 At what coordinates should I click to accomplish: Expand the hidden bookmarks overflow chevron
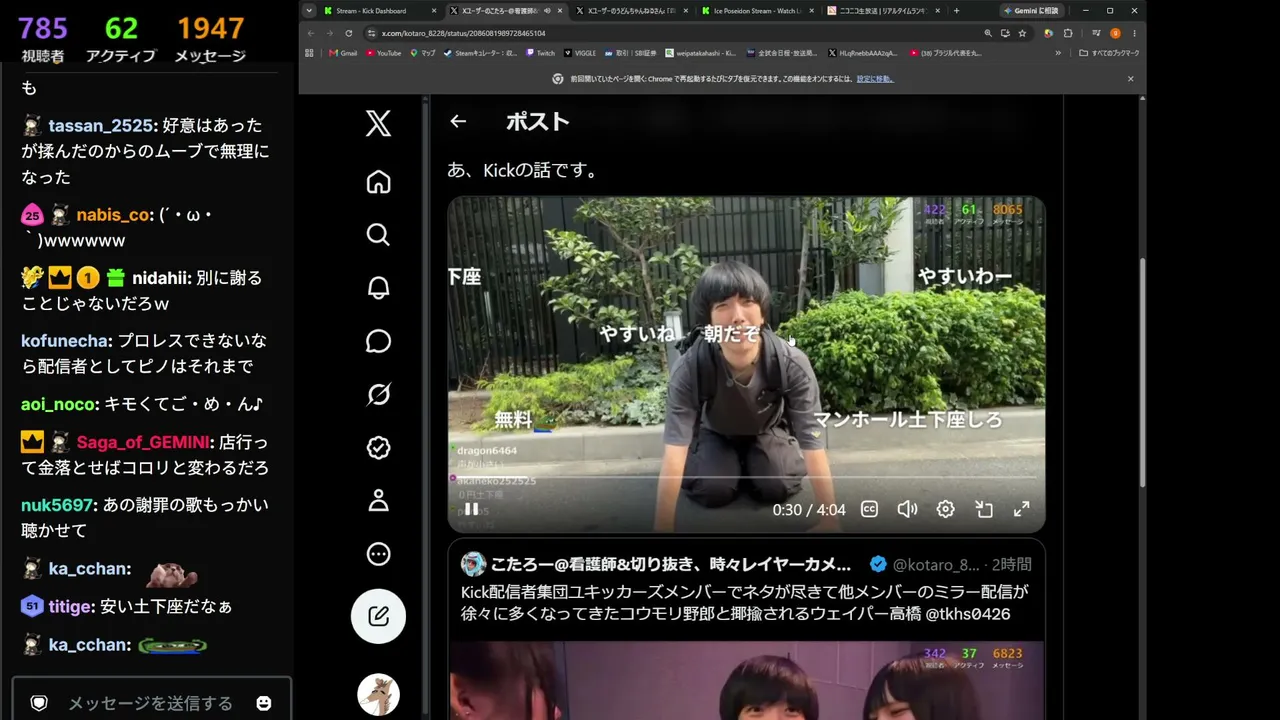[1058, 53]
